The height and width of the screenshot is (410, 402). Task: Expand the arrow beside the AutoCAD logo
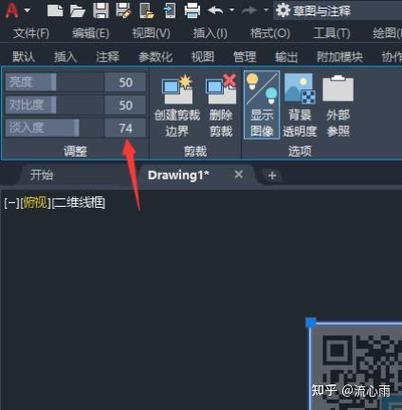pos(27,11)
